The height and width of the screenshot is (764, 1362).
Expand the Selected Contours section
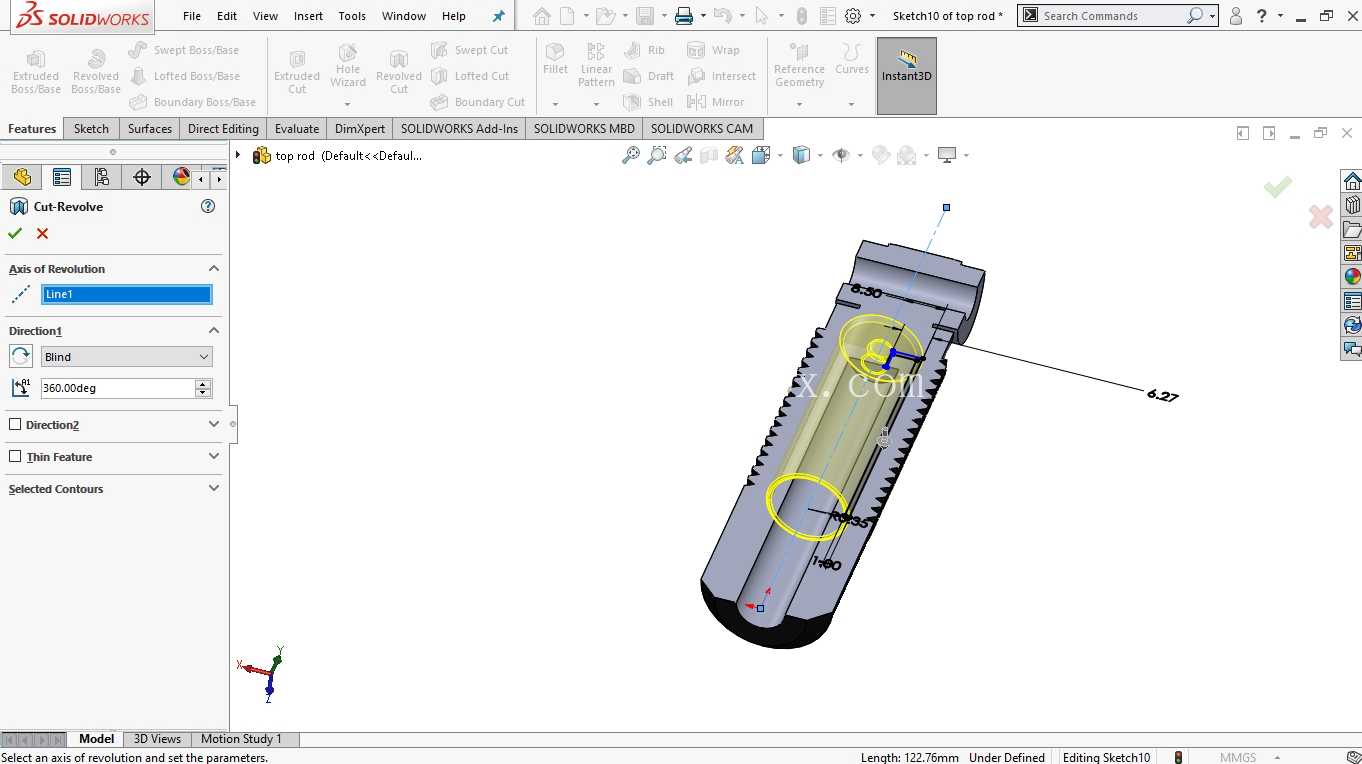pyautogui.click(x=213, y=488)
